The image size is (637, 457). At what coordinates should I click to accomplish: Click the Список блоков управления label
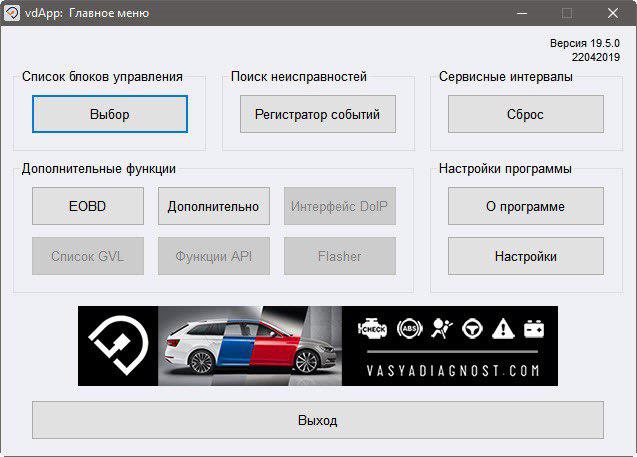(102, 76)
